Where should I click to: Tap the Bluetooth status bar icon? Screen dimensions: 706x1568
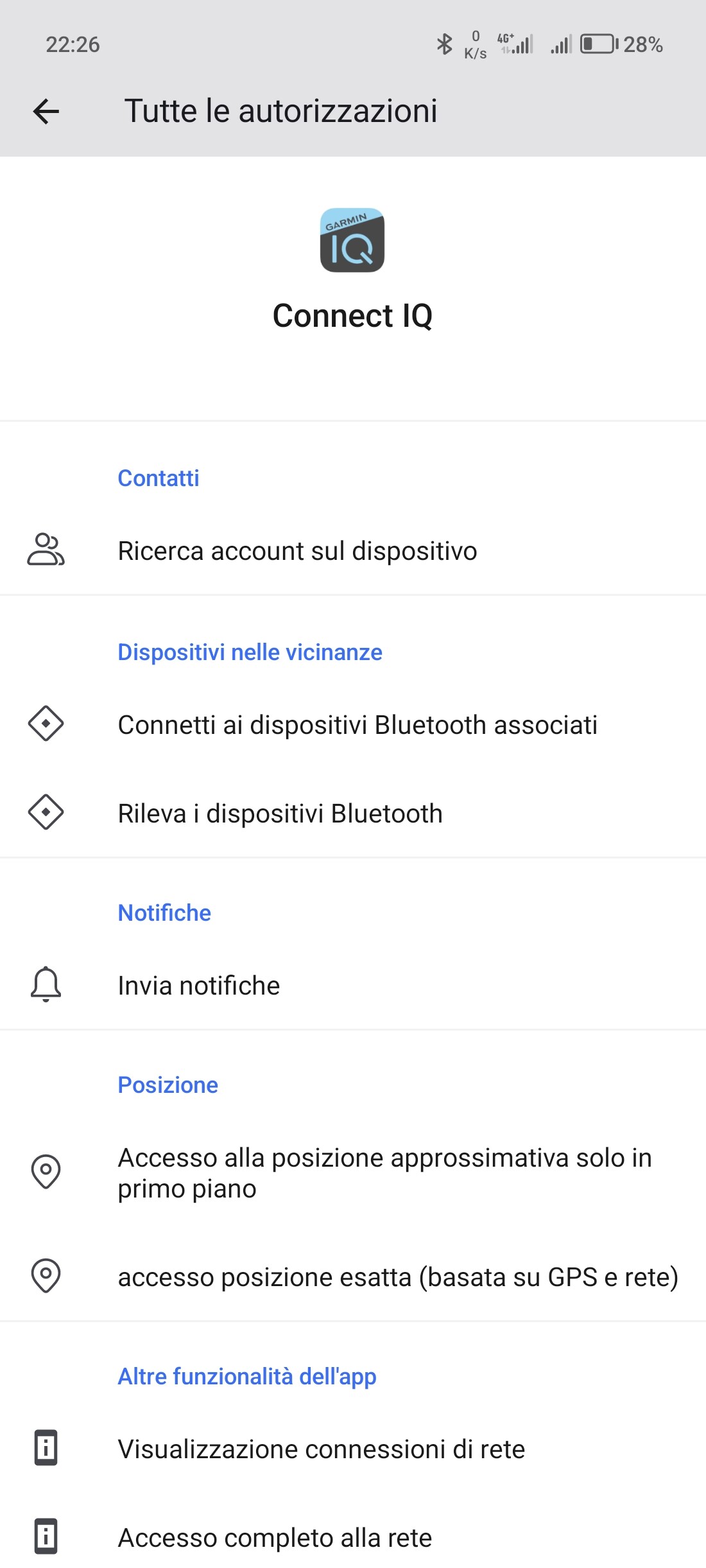444,44
